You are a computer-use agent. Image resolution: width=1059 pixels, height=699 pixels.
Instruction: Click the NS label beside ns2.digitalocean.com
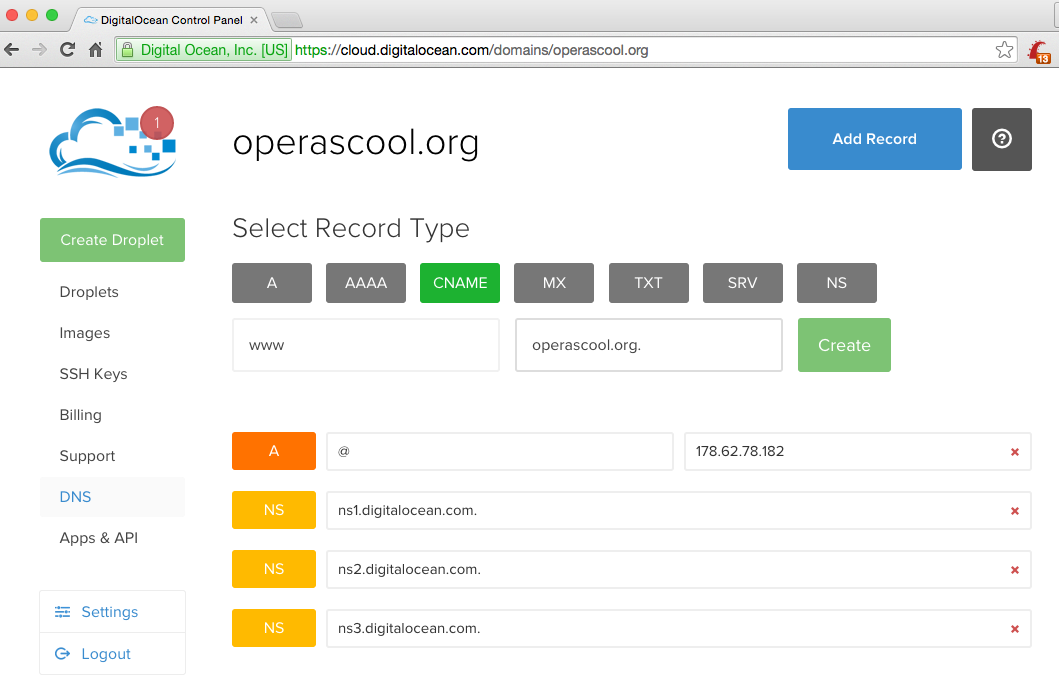point(274,569)
